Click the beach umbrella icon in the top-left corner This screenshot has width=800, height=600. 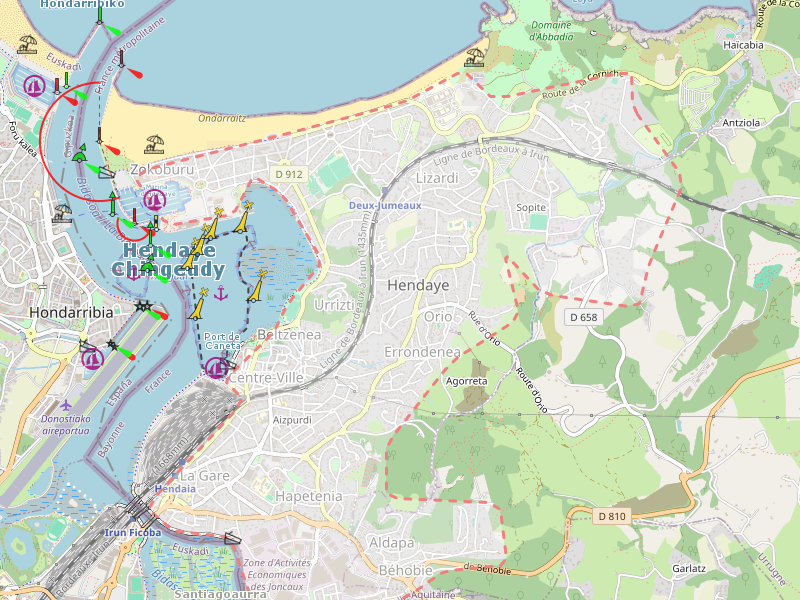click(27, 44)
